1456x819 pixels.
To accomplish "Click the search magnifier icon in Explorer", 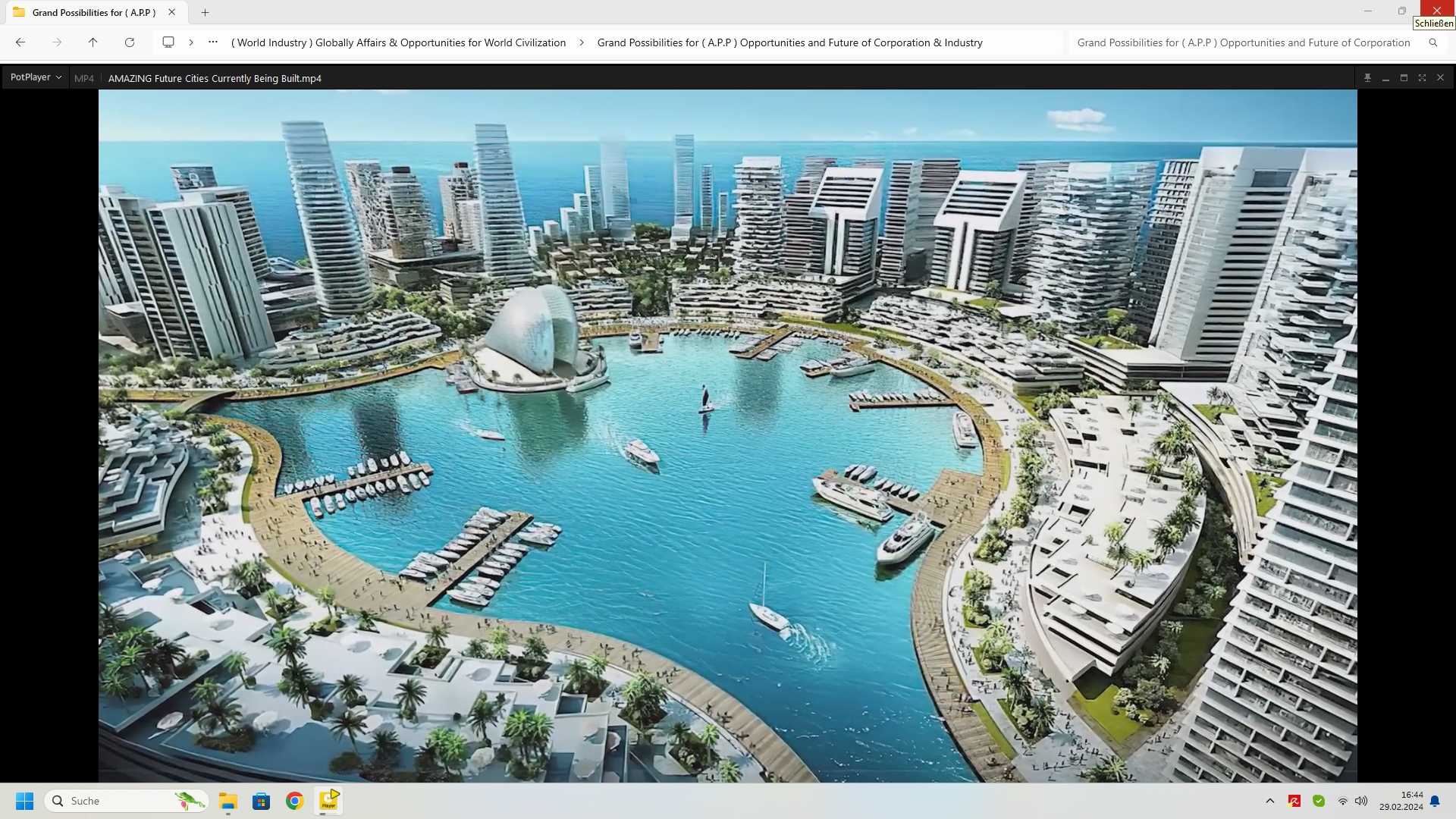I will coord(1433,42).
